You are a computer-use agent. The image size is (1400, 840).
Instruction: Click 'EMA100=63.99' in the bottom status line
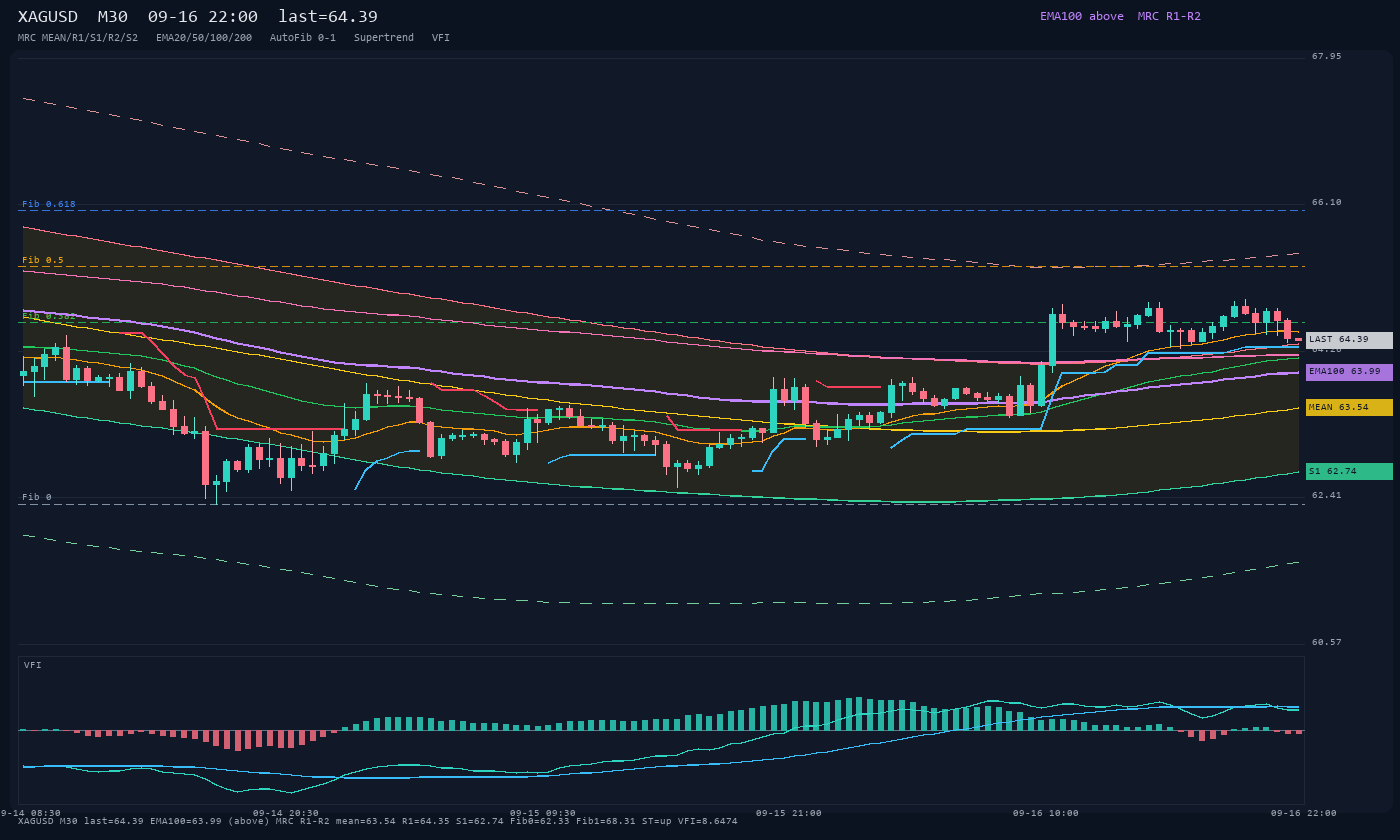click(186, 822)
